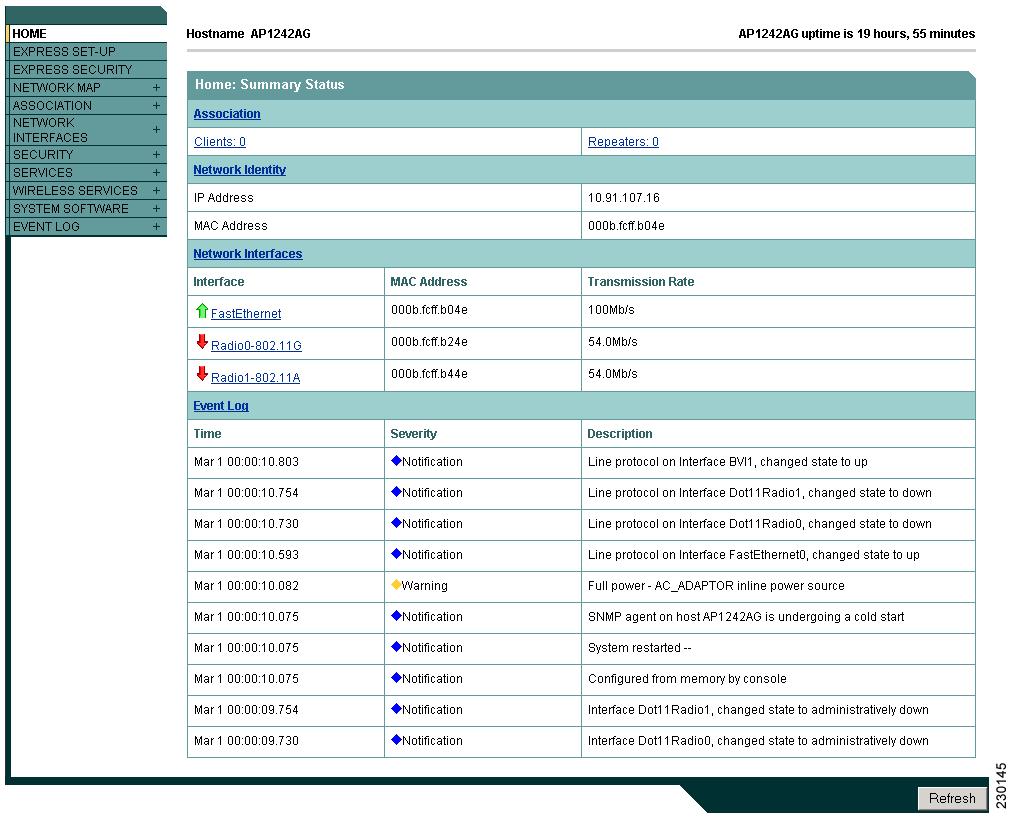Screen dimensions: 1010x819
Task: Open Express Set-Up page
Action: click(64, 52)
